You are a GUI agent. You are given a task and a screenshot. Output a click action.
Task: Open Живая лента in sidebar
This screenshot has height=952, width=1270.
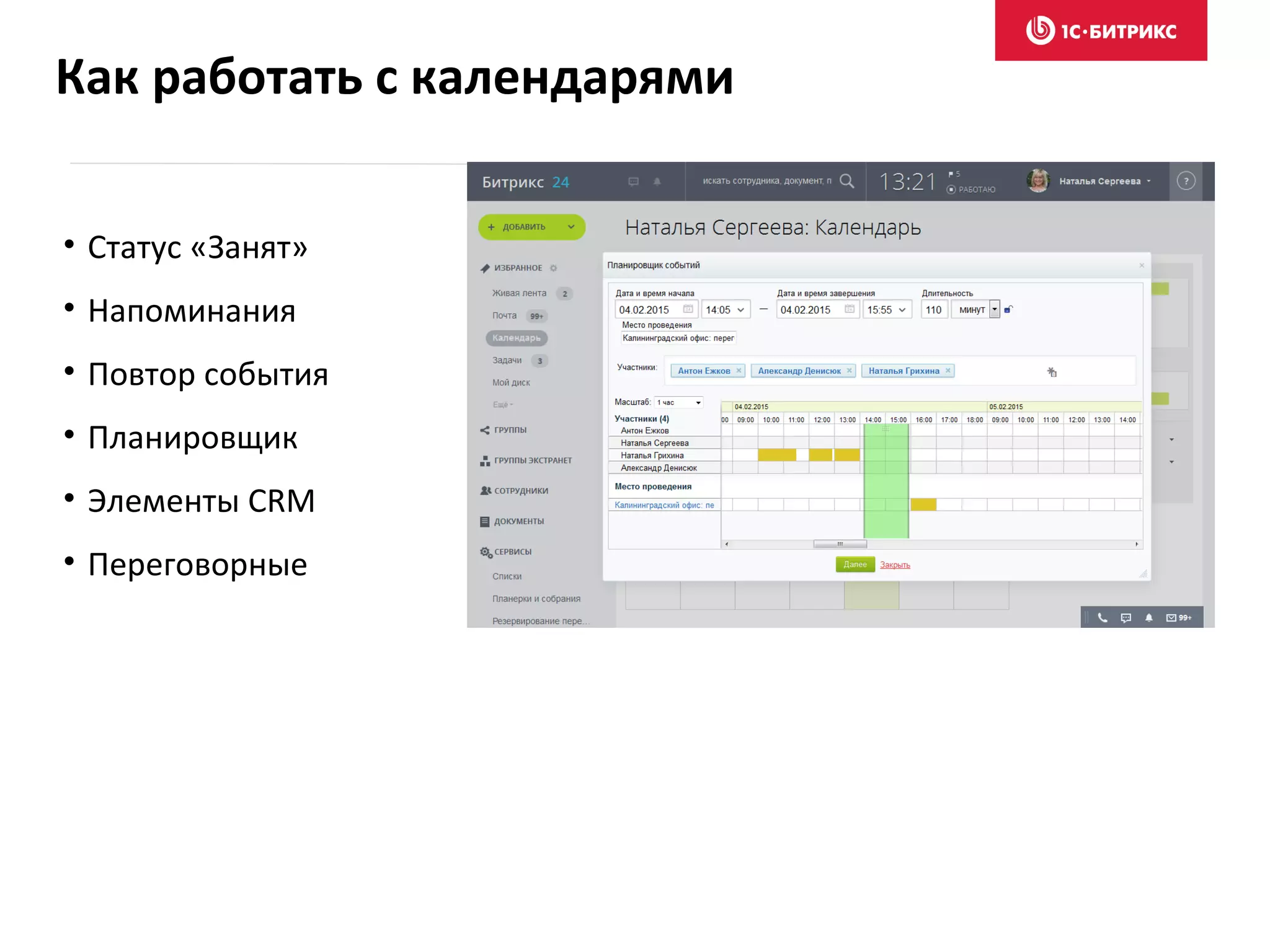coord(519,293)
